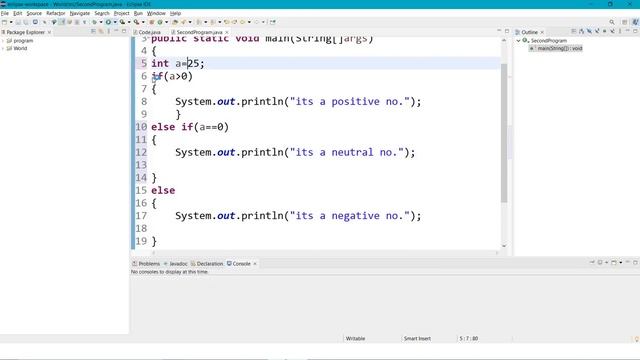The width and height of the screenshot is (640, 360).
Task: Open the Source menu
Action: coord(34,13)
